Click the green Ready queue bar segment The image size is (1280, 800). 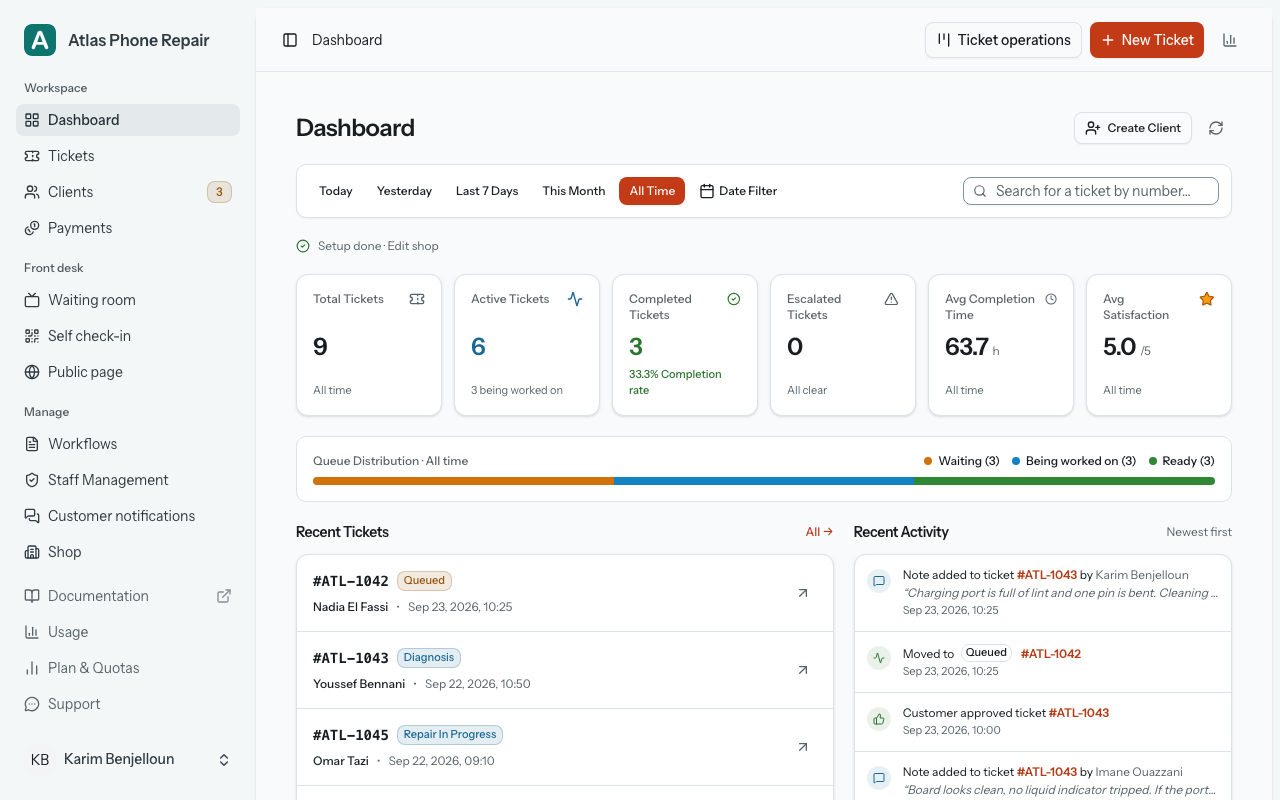pos(1064,481)
